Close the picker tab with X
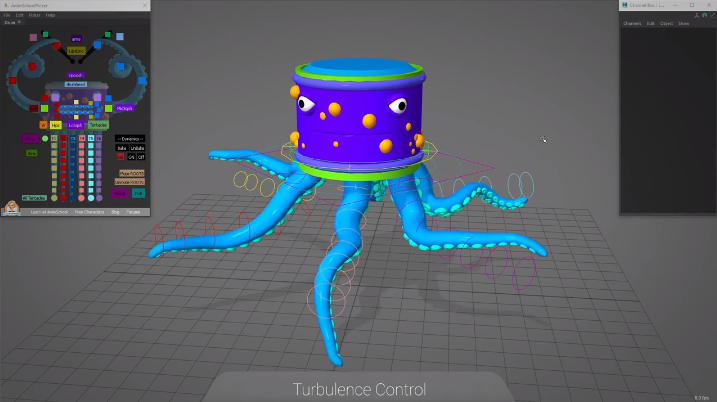717x402 pixels. [x=19, y=22]
